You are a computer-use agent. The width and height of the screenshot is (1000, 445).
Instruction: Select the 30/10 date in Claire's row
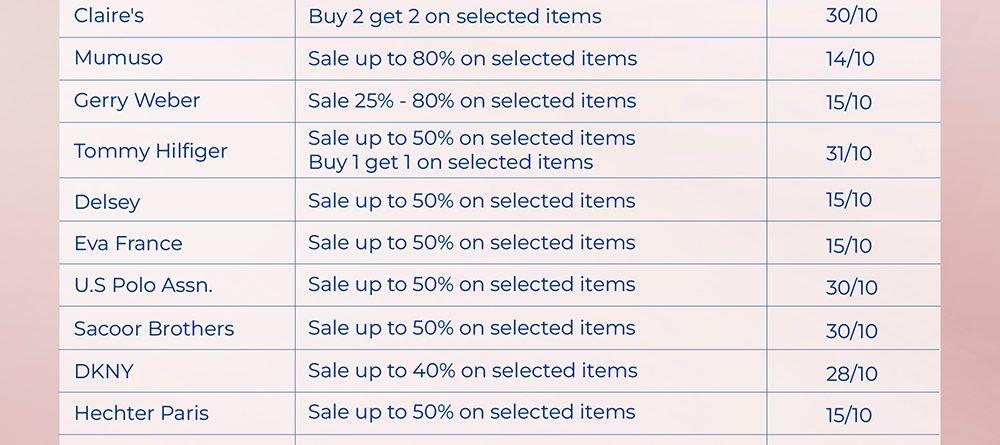click(x=852, y=16)
